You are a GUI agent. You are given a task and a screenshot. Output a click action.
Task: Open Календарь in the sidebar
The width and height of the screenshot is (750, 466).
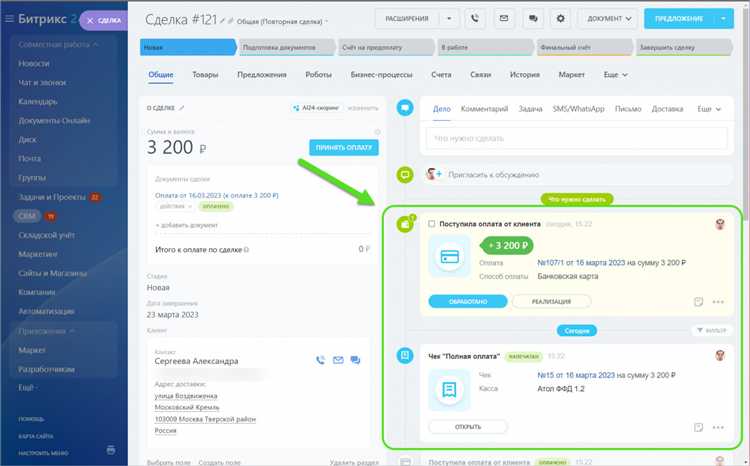point(38,101)
